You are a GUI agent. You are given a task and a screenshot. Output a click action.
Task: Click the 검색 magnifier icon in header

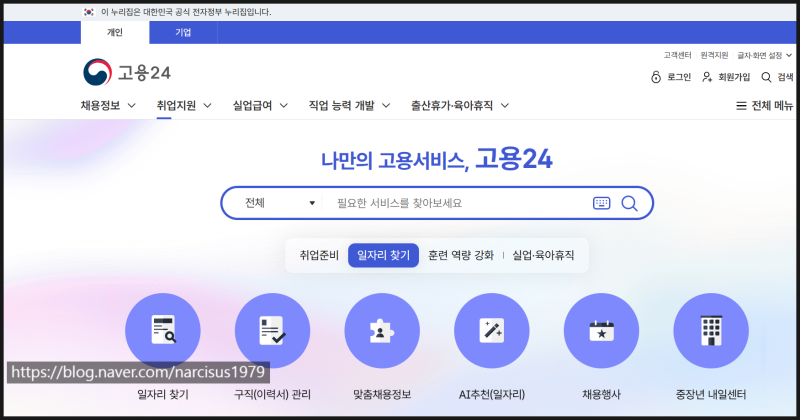766,77
